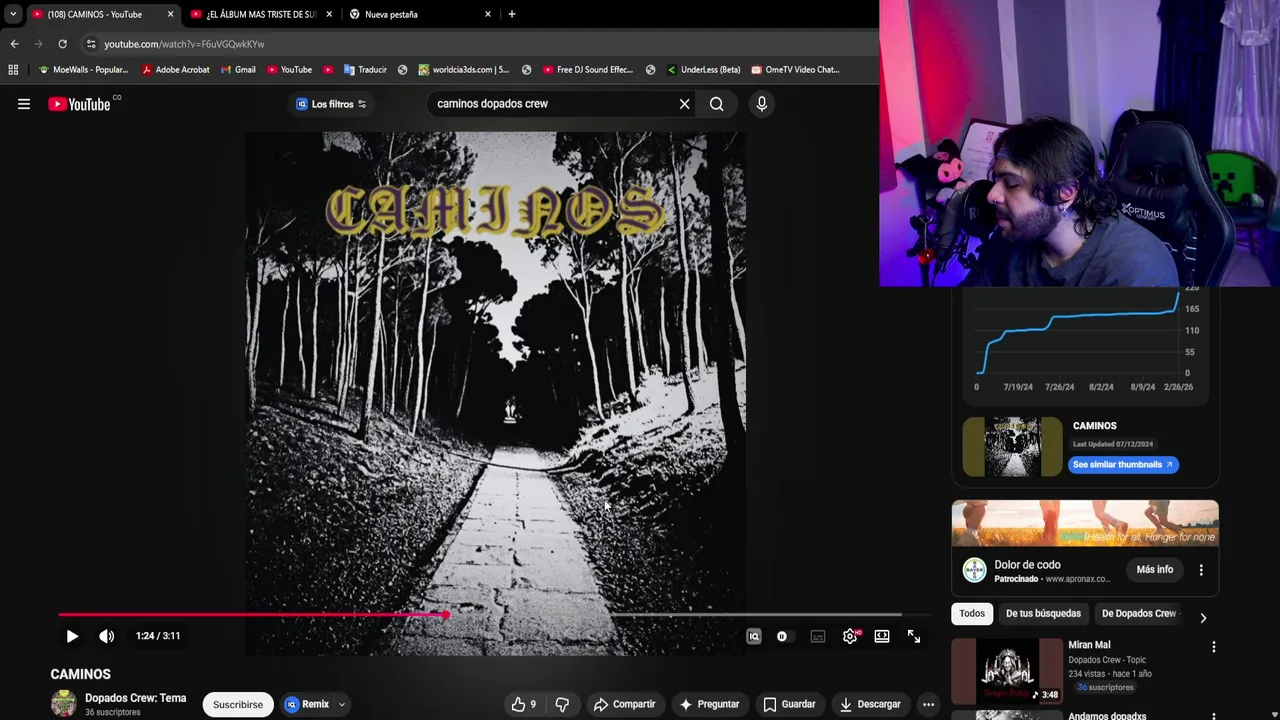Open a new browser tab

point(512,14)
